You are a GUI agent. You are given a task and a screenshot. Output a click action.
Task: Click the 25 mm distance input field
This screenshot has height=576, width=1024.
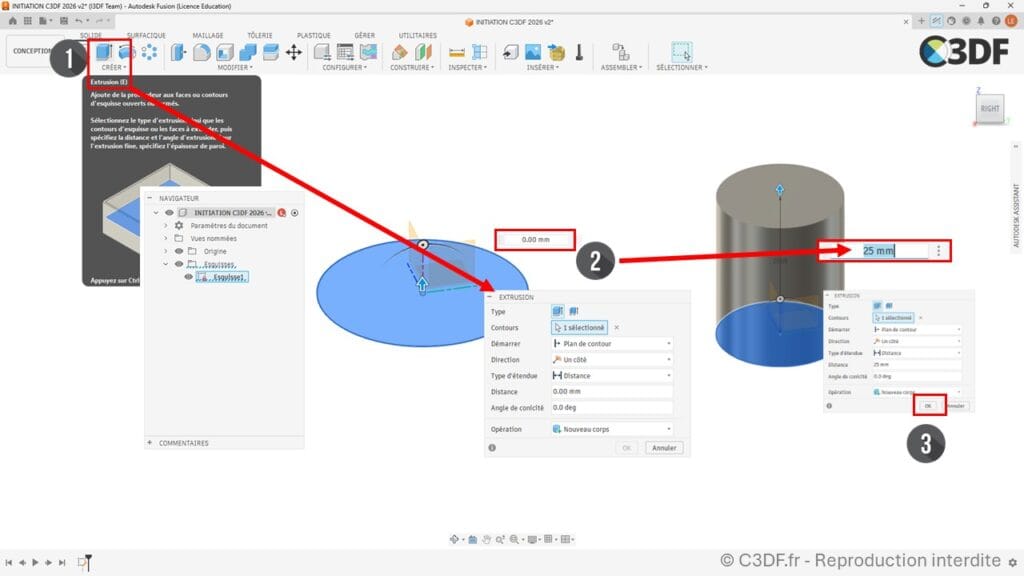pyautogui.click(x=885, y=250)
